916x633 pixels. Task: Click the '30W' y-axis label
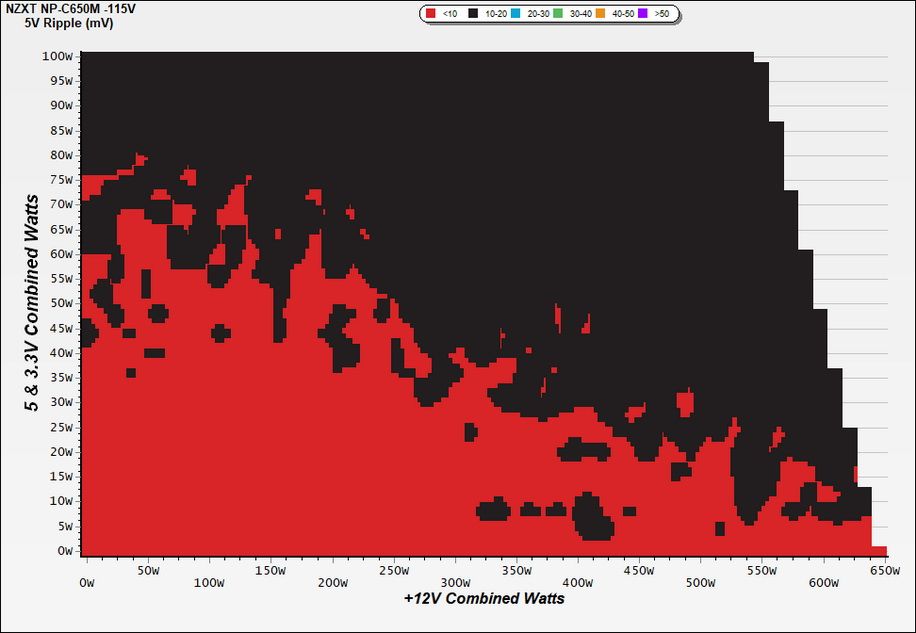pos(60,402)
